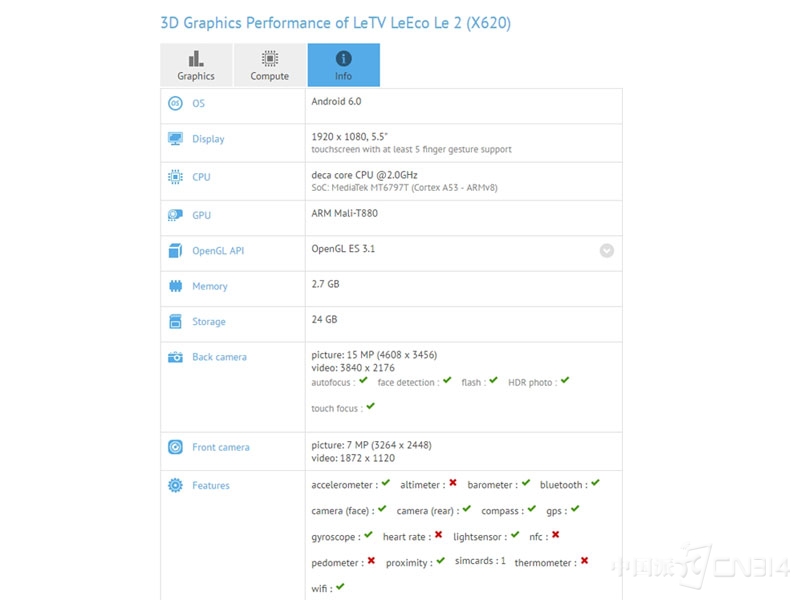
Task: Expand the OpenGL ES 3.1 details arrow
Action: click(x=607, y=251)
